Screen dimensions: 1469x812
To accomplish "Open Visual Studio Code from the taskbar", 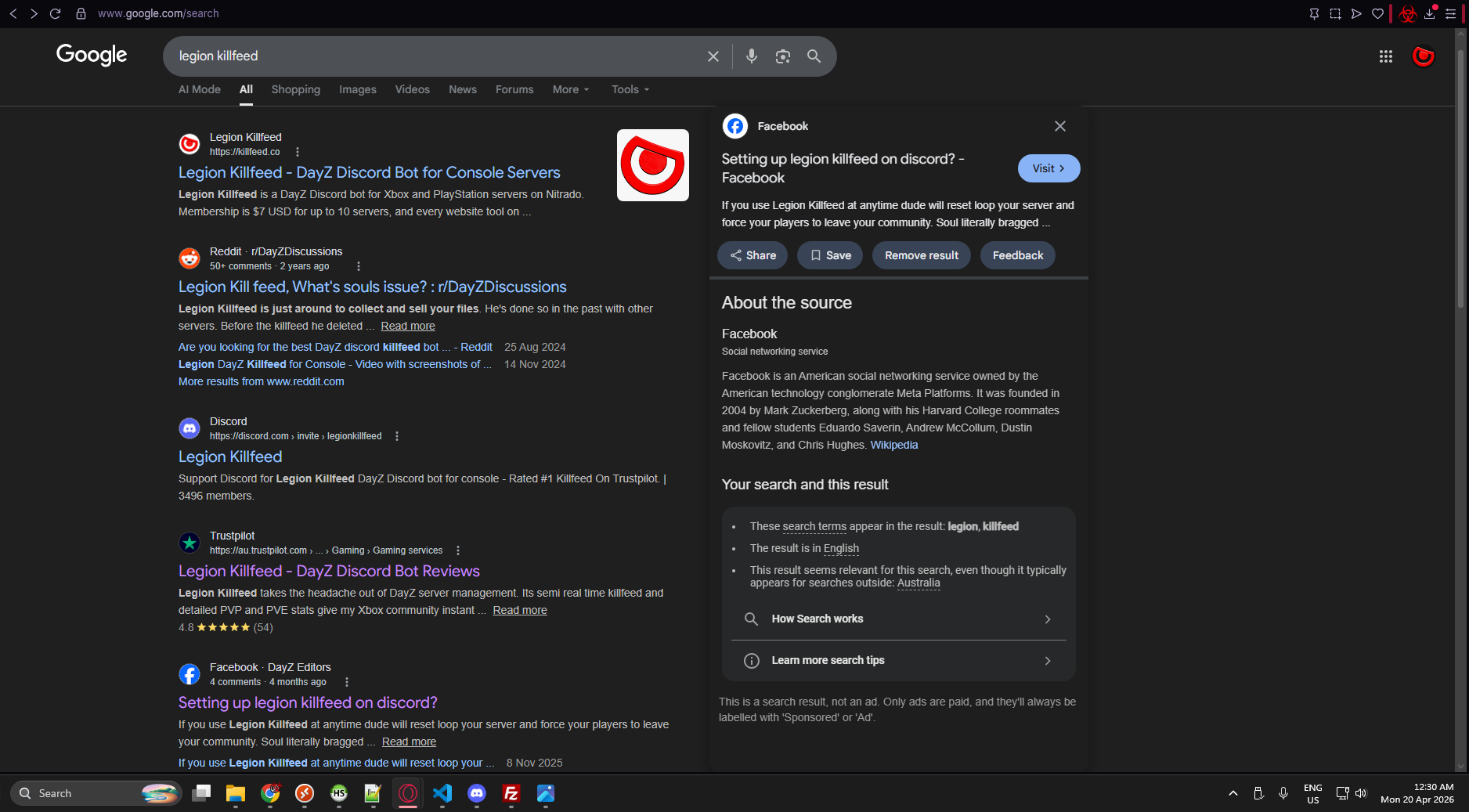I will coord(442,793).
